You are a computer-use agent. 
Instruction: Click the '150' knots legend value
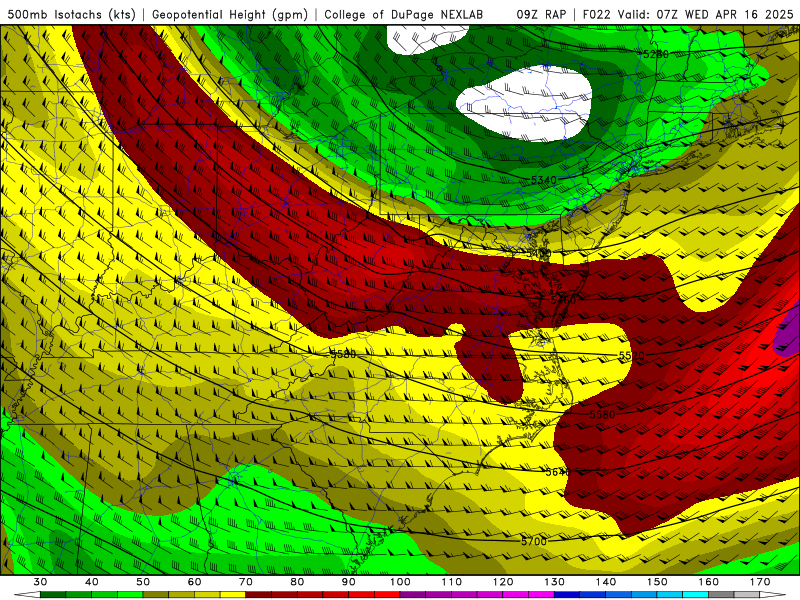(x=657, y=582)
